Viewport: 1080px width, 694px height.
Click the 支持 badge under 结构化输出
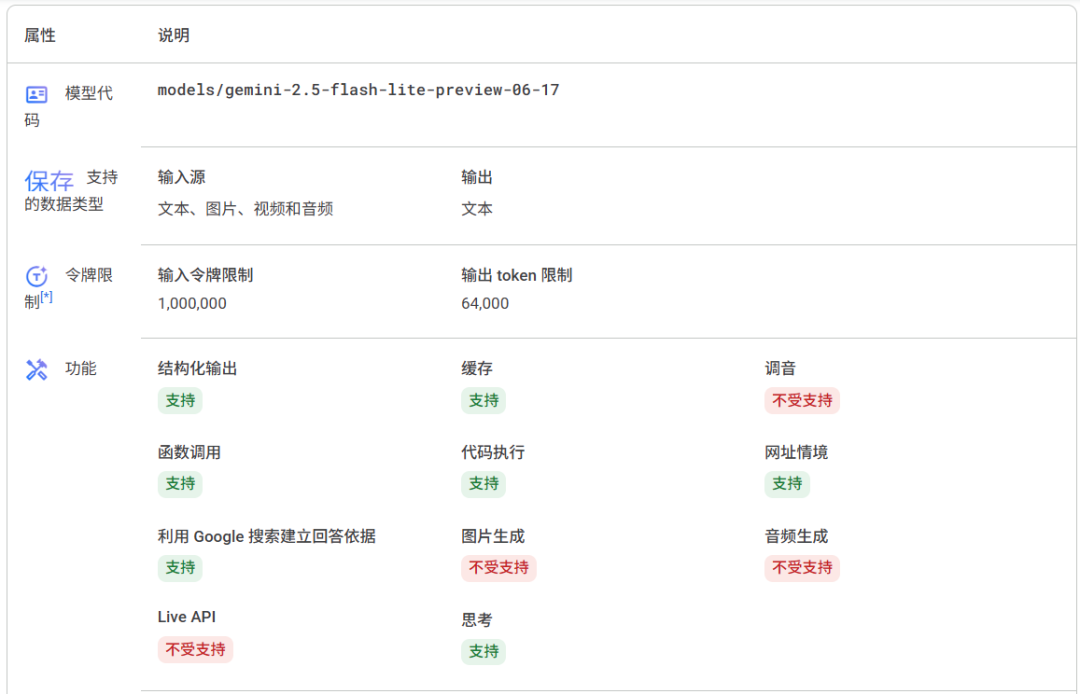coord(180,401)
